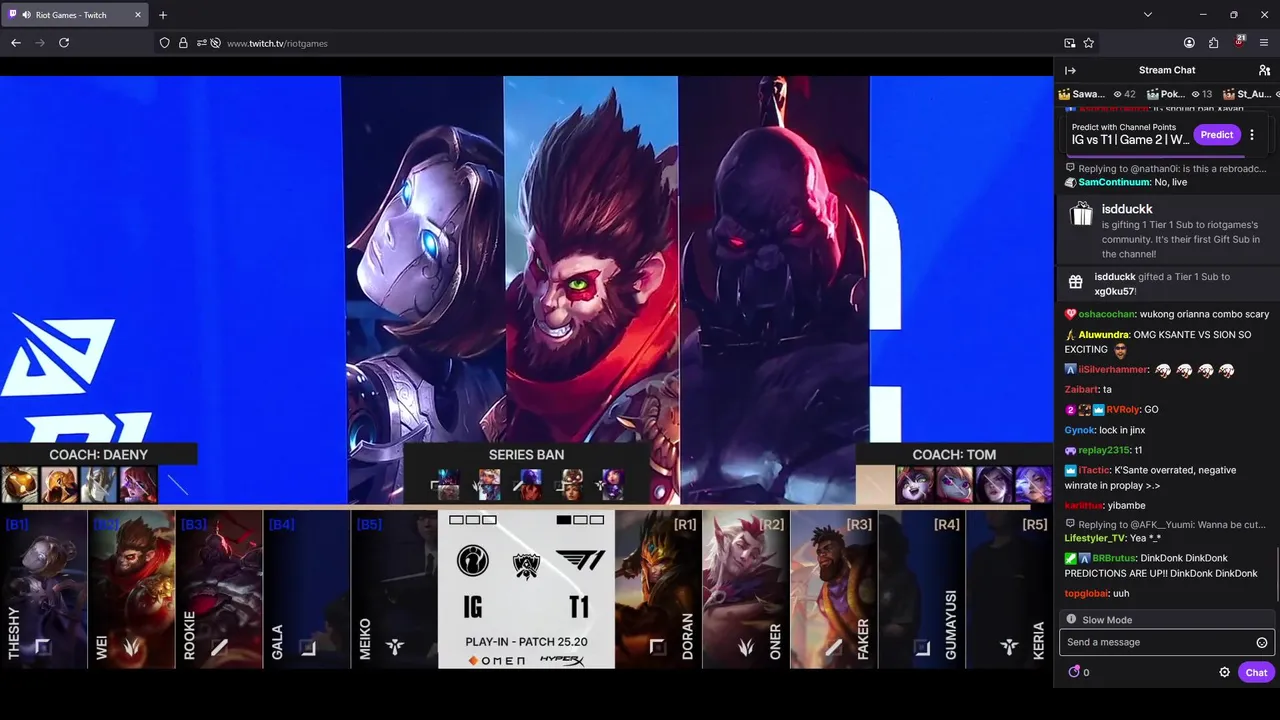Open the channel points balance icon
This screenshot has width=1280, height=720.
[x=1074, y=672]
